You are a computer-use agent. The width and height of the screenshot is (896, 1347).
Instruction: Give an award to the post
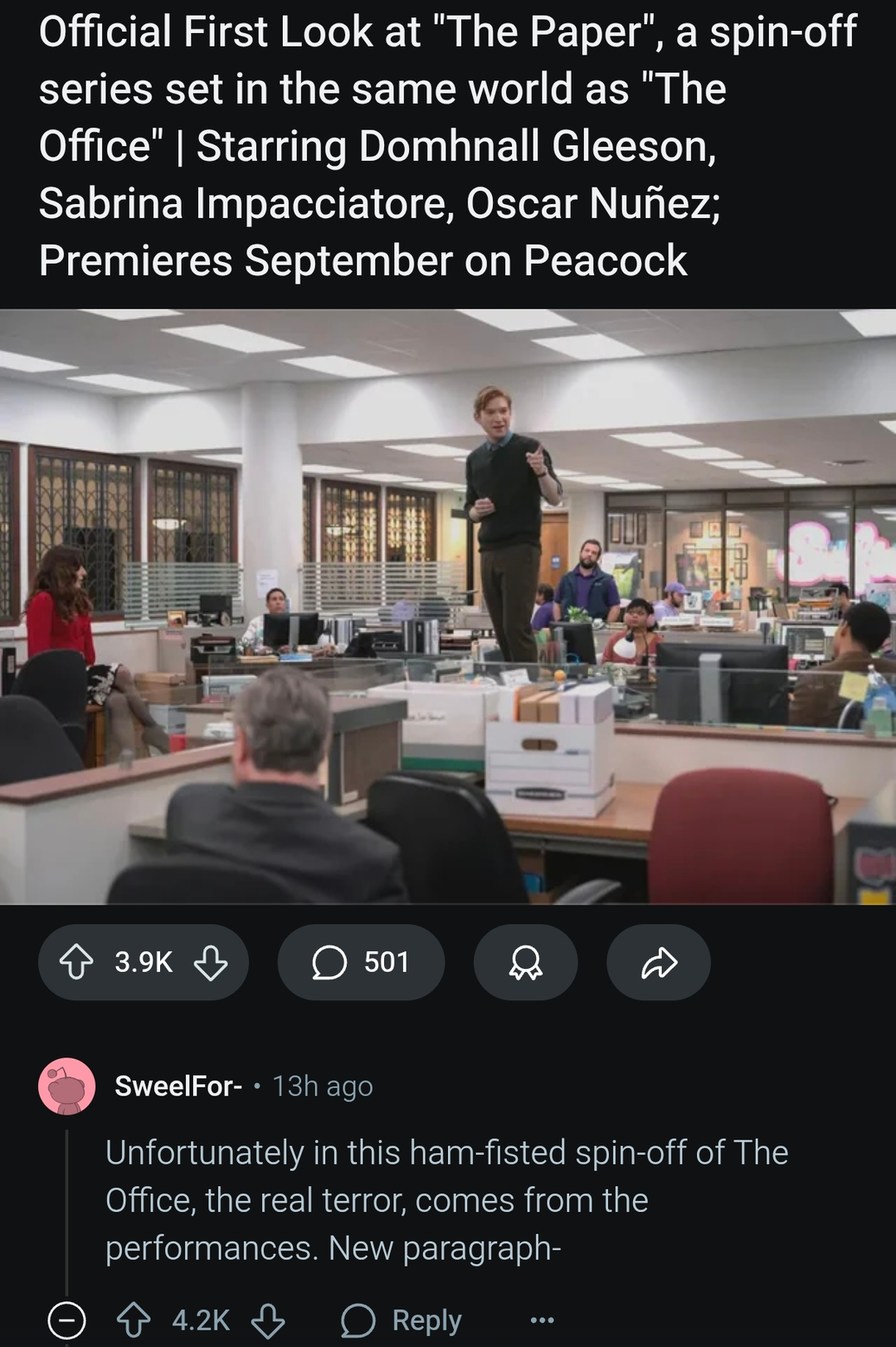click(525, 962)
